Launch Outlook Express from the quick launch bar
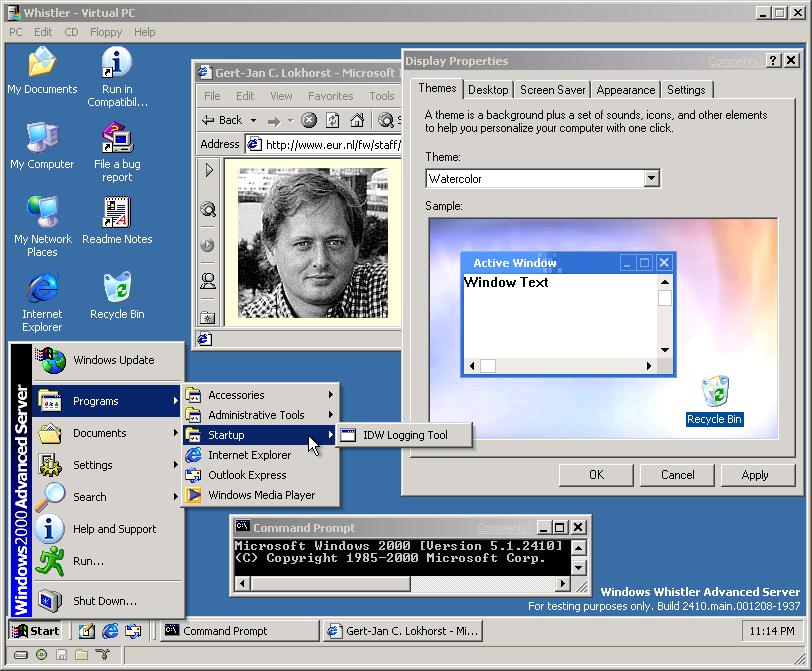This screenshot has width=812, height=671. coord(133,631)
